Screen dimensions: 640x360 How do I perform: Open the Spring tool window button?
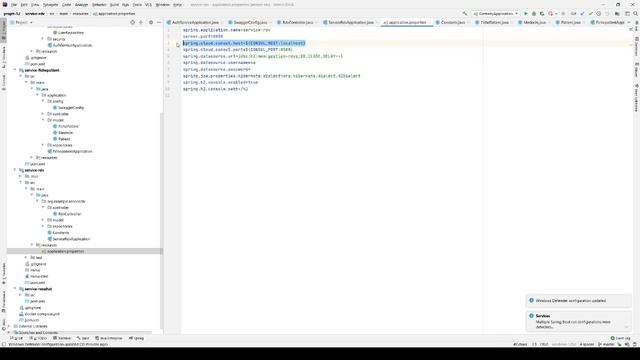tap(136, 338)
